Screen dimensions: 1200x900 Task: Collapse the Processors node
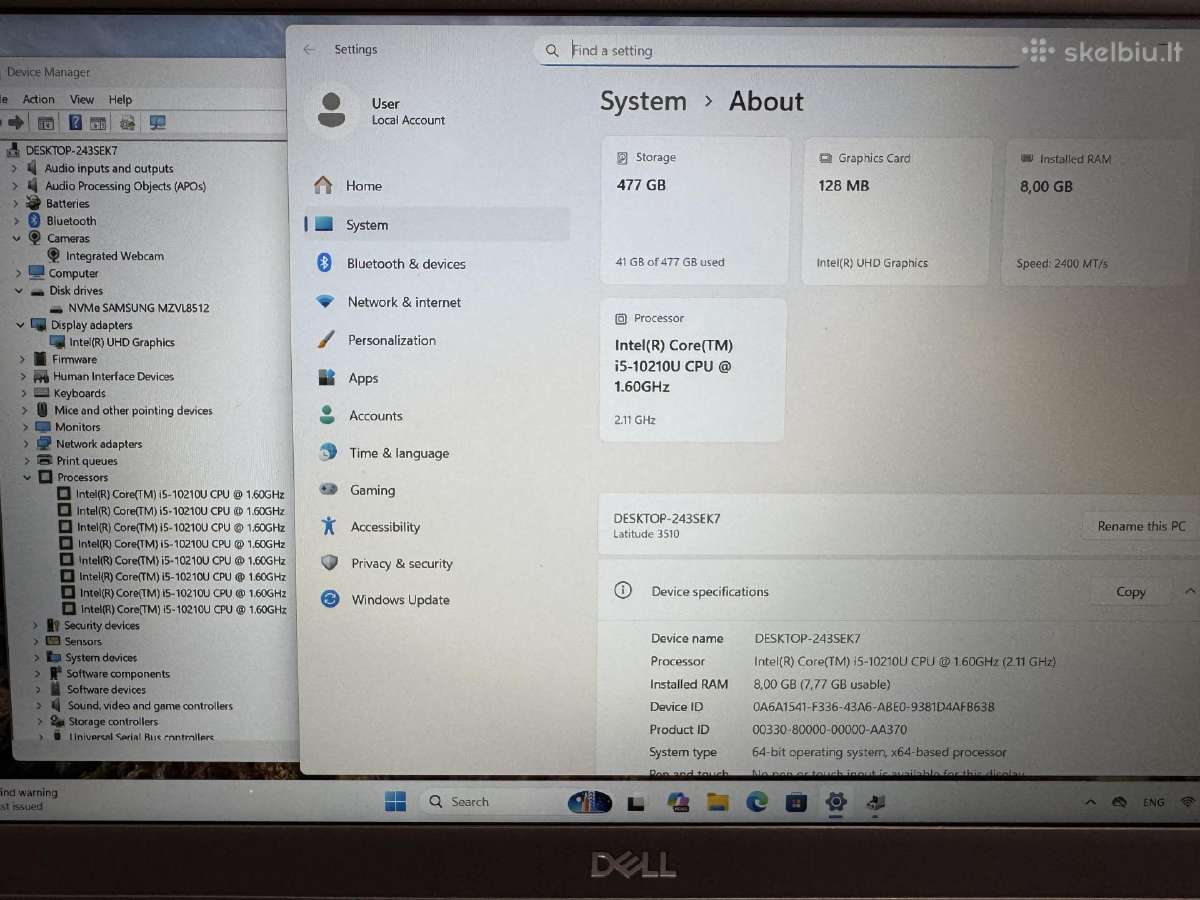(28, 478)
